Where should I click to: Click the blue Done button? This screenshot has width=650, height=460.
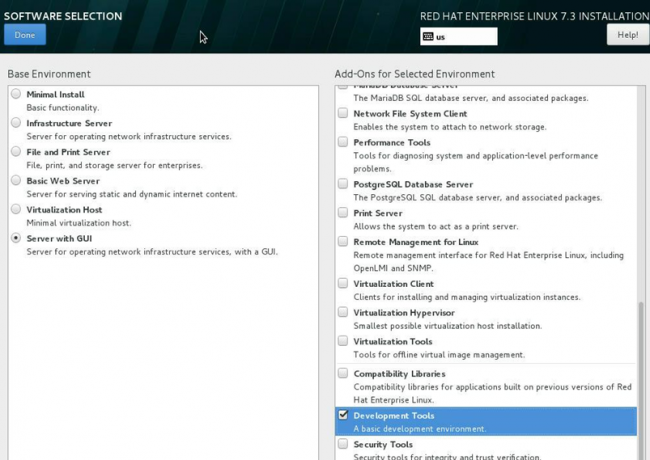(x=25, y=35)
